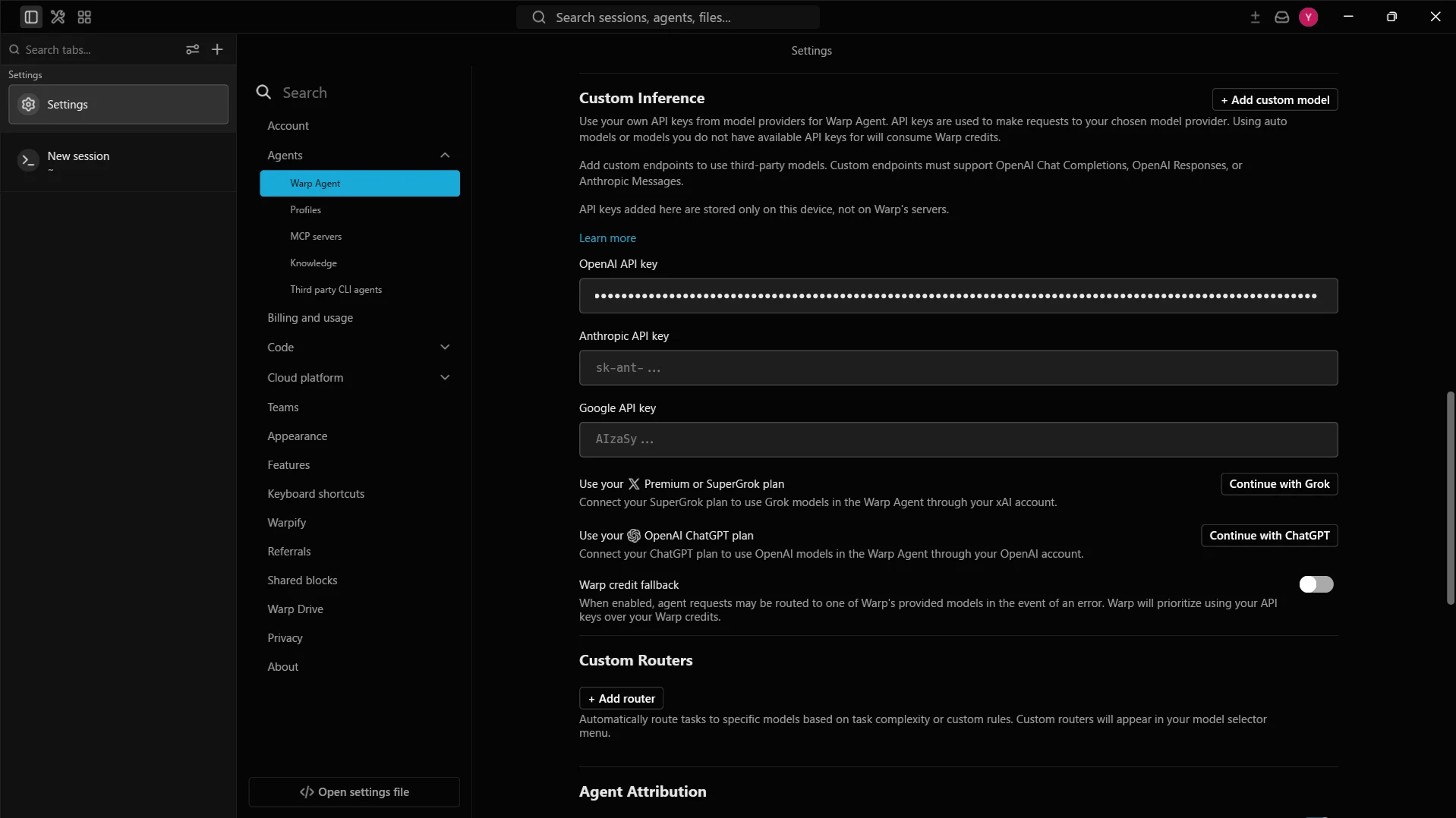Enable the Warp credit fallback toggle
Image resolution: width=1456 pixels, height=818 pixels.
click(x=1316, y=584)
